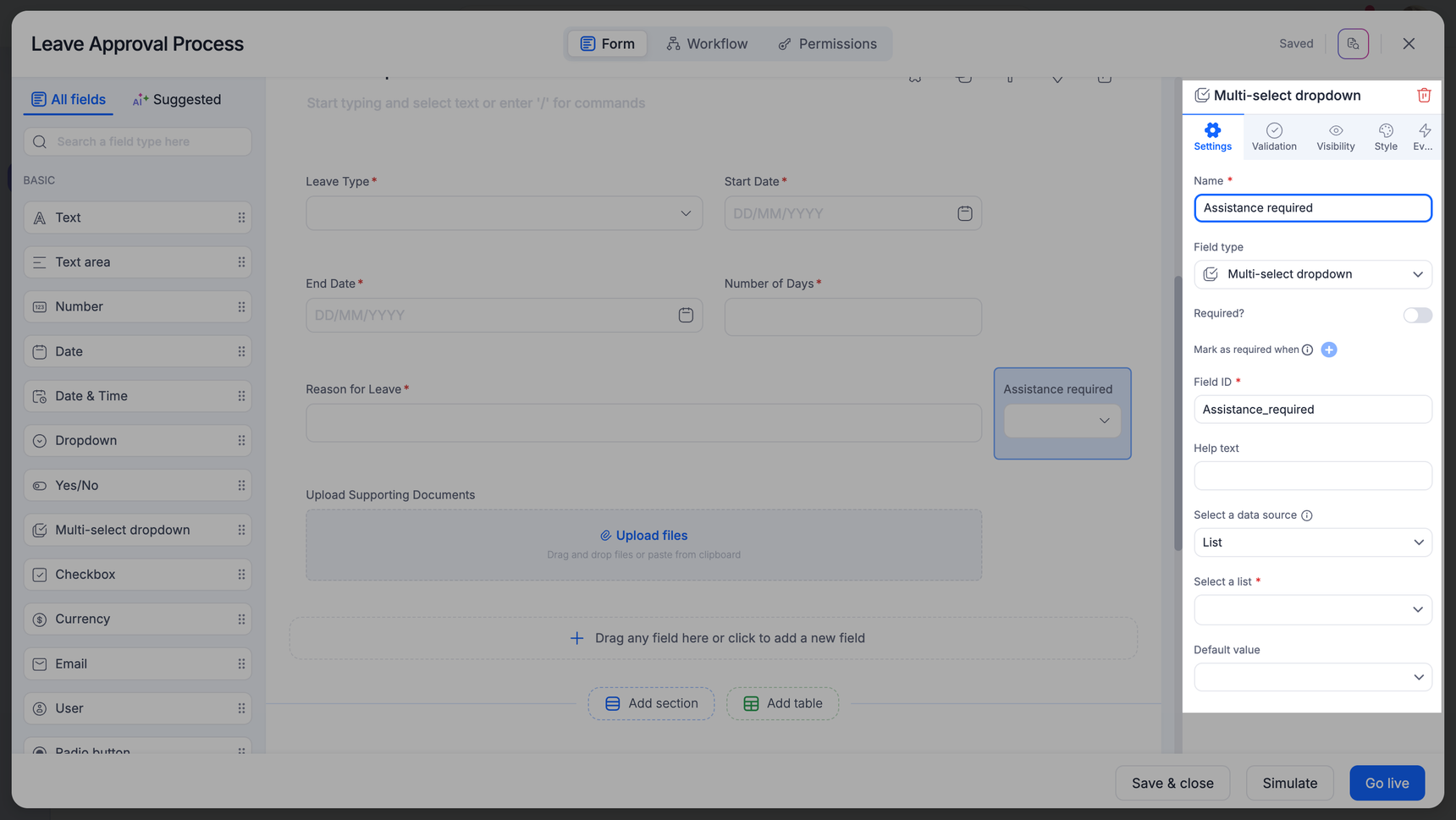1456x820 pixels.
Task: Click the Simulate button
Action: (x=1289, y=783)
